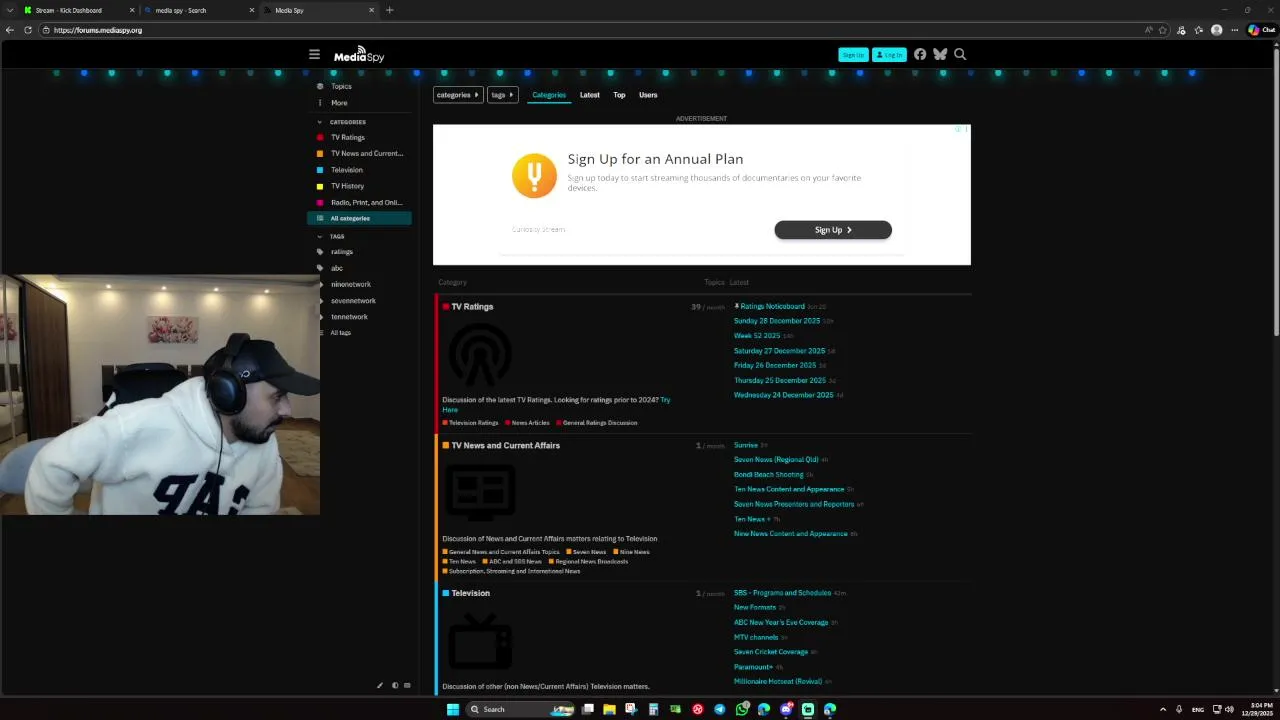Viewport: 1280px width, 720px height.
Task: Open Copilot Chat button
Action: tap(1261, 30)
